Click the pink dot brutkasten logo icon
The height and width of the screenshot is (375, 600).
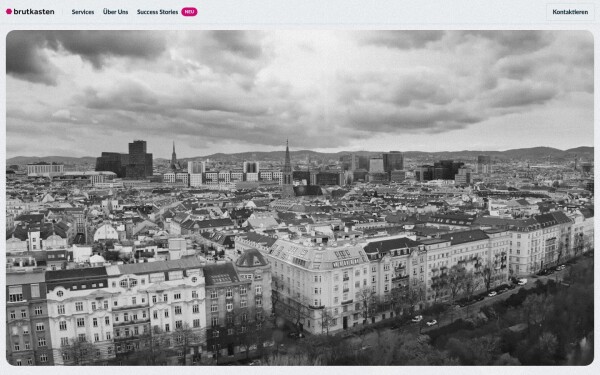(x=9, y=11)
